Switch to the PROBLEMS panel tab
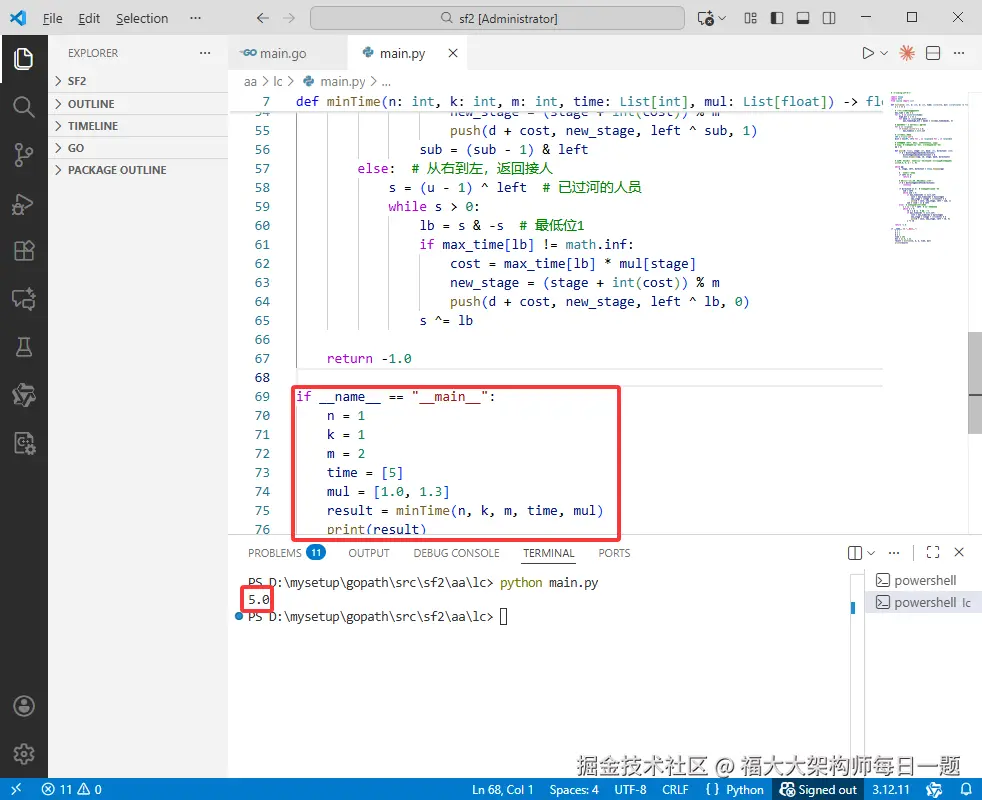 coord(286,553)
